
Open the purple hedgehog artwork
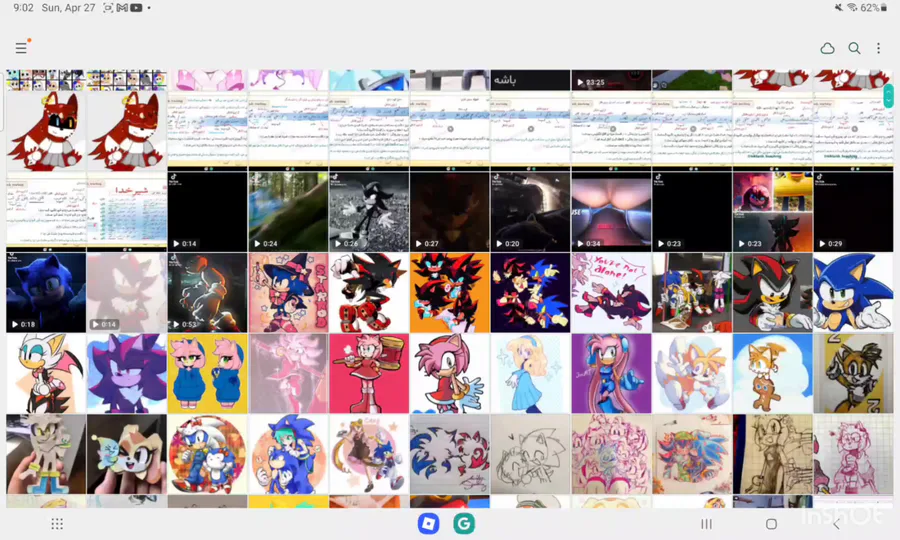tap(127, 374)
